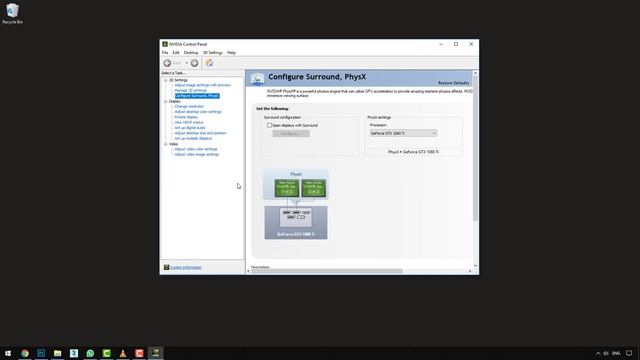The height and width of the screenshot is (360, 640).
Task: Open the PhysX Processor dropdown
Action: [x=403, y=133]
